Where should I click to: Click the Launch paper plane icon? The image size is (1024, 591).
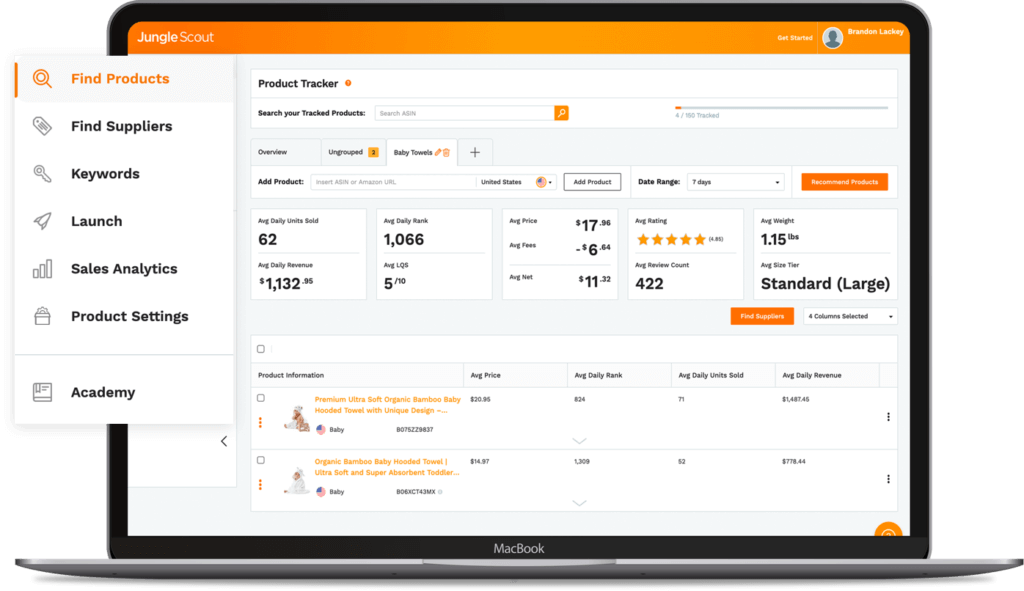(42, 221)
